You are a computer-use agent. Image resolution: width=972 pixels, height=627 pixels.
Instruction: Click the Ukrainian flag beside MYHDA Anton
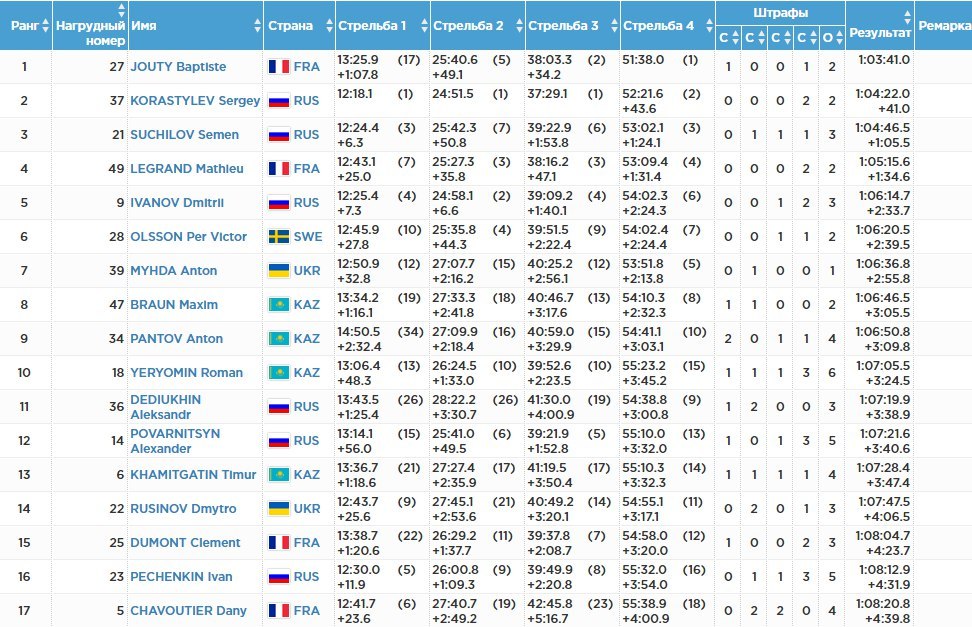tap(278, 271)
